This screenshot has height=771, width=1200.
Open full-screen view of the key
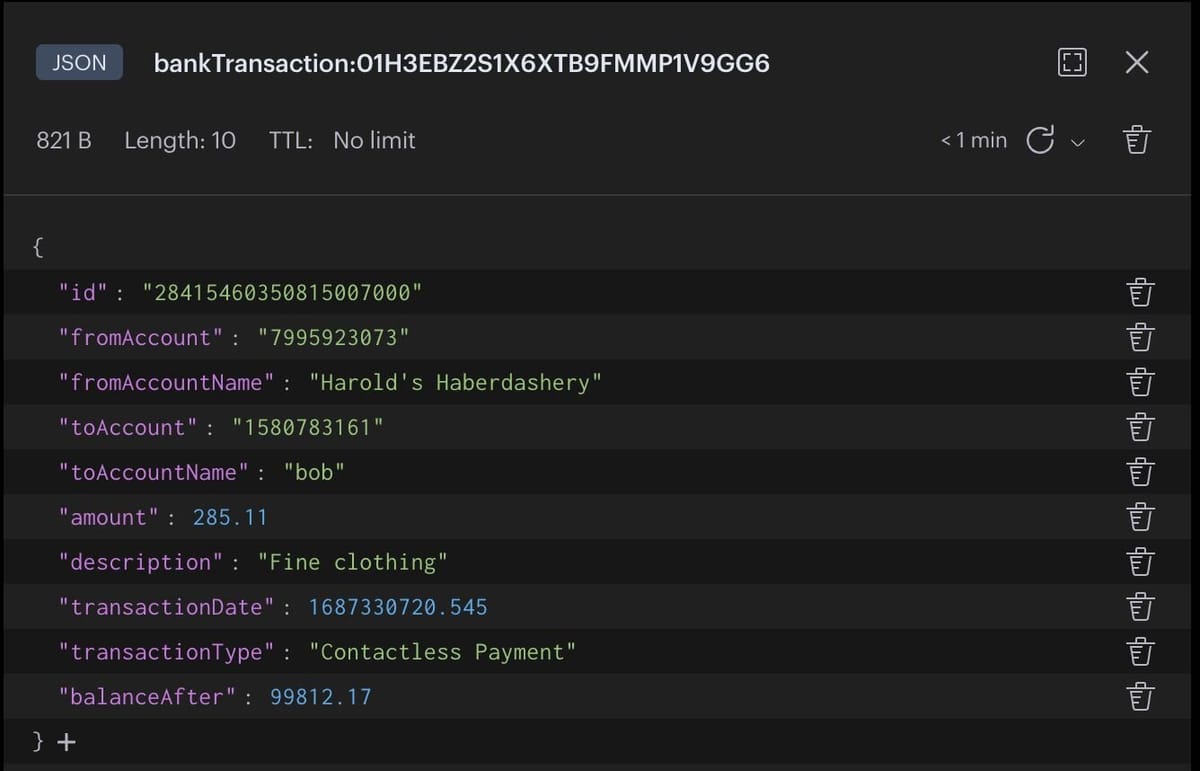[1072, 62]
